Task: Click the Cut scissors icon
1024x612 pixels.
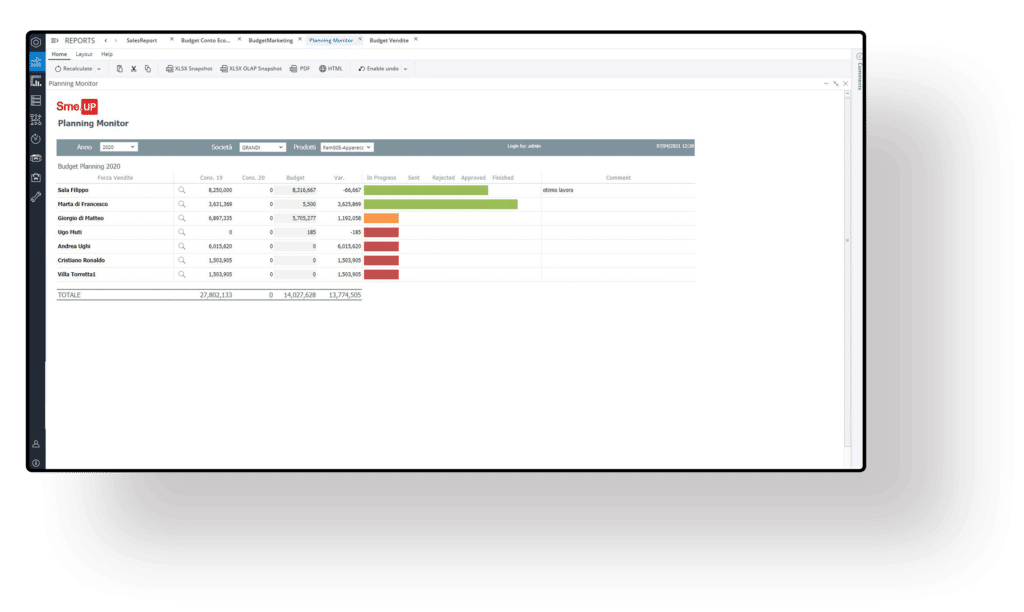Action: (x=133, y=69)
